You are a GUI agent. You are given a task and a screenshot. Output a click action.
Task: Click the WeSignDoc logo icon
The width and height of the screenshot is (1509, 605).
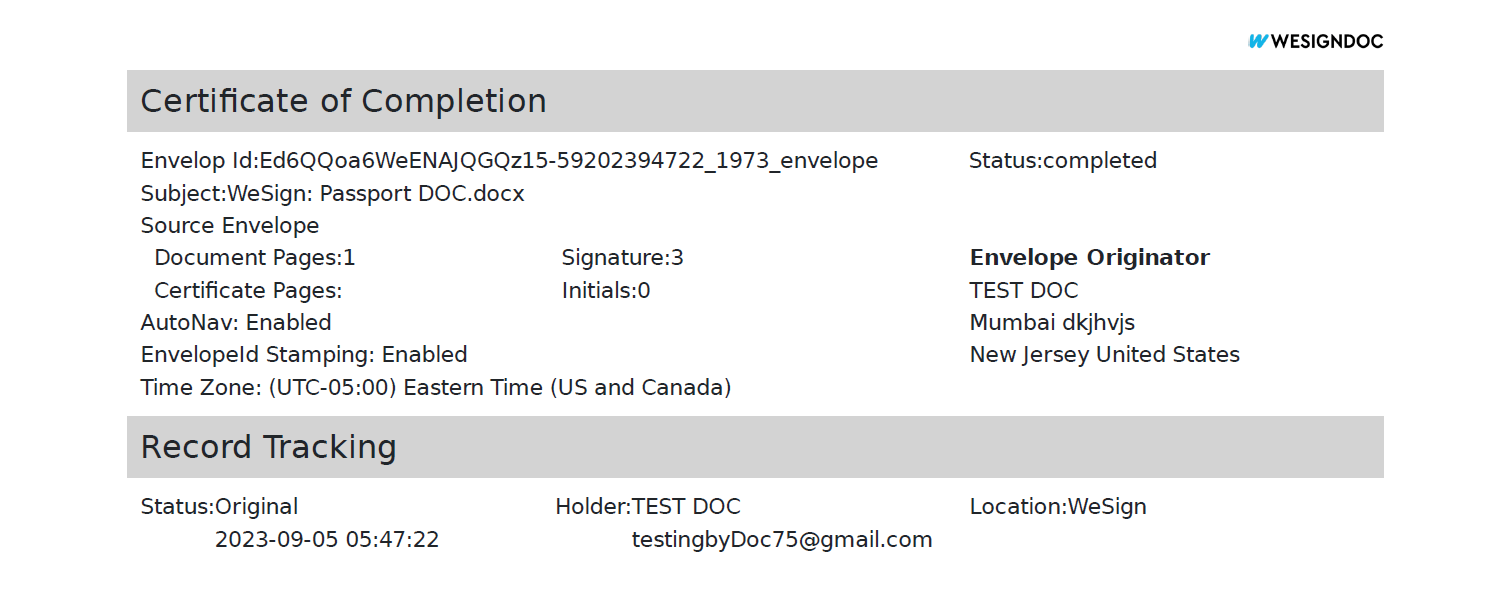pyautogui.click(x=1258, y=41)
